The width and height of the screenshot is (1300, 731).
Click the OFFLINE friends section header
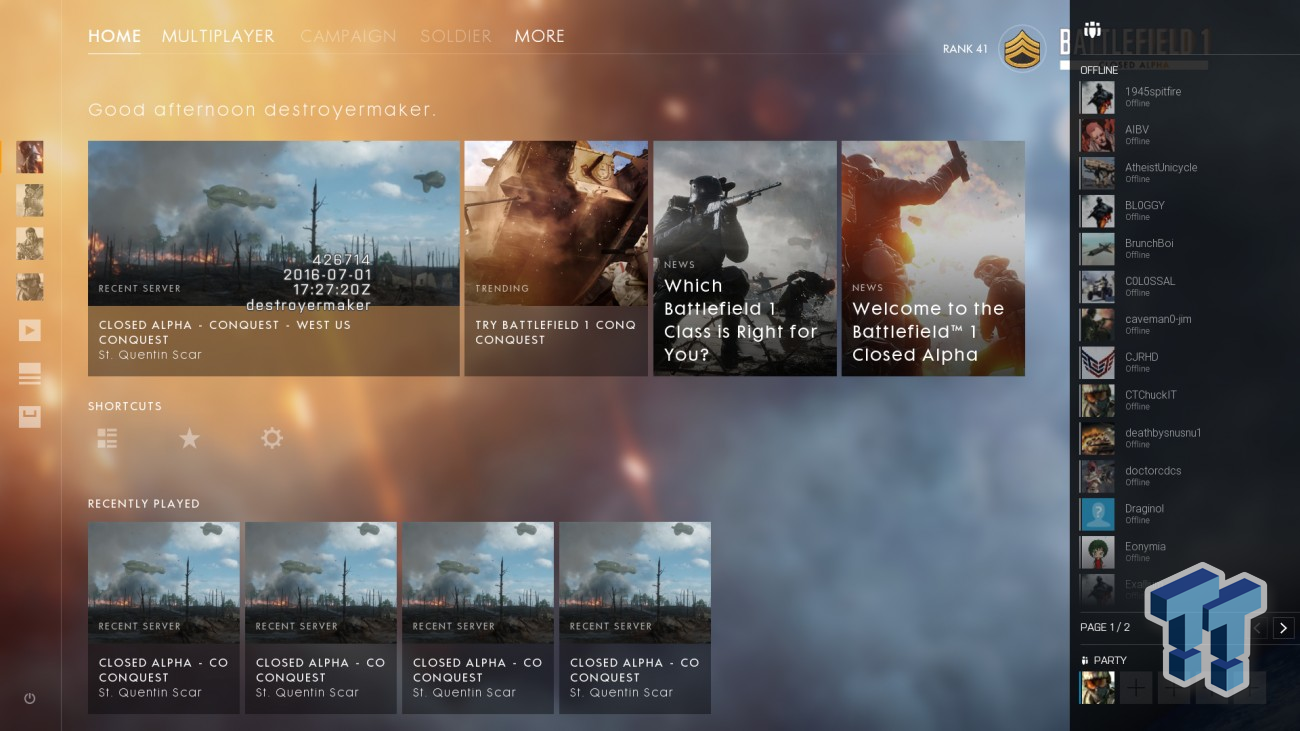click(1099, 70)
